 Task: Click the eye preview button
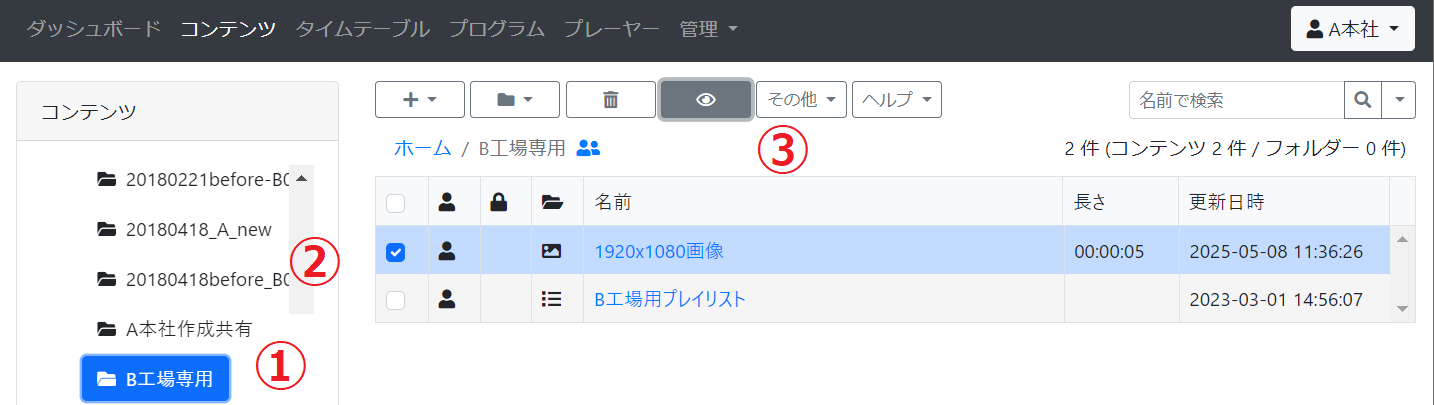(x=706, y=100)
